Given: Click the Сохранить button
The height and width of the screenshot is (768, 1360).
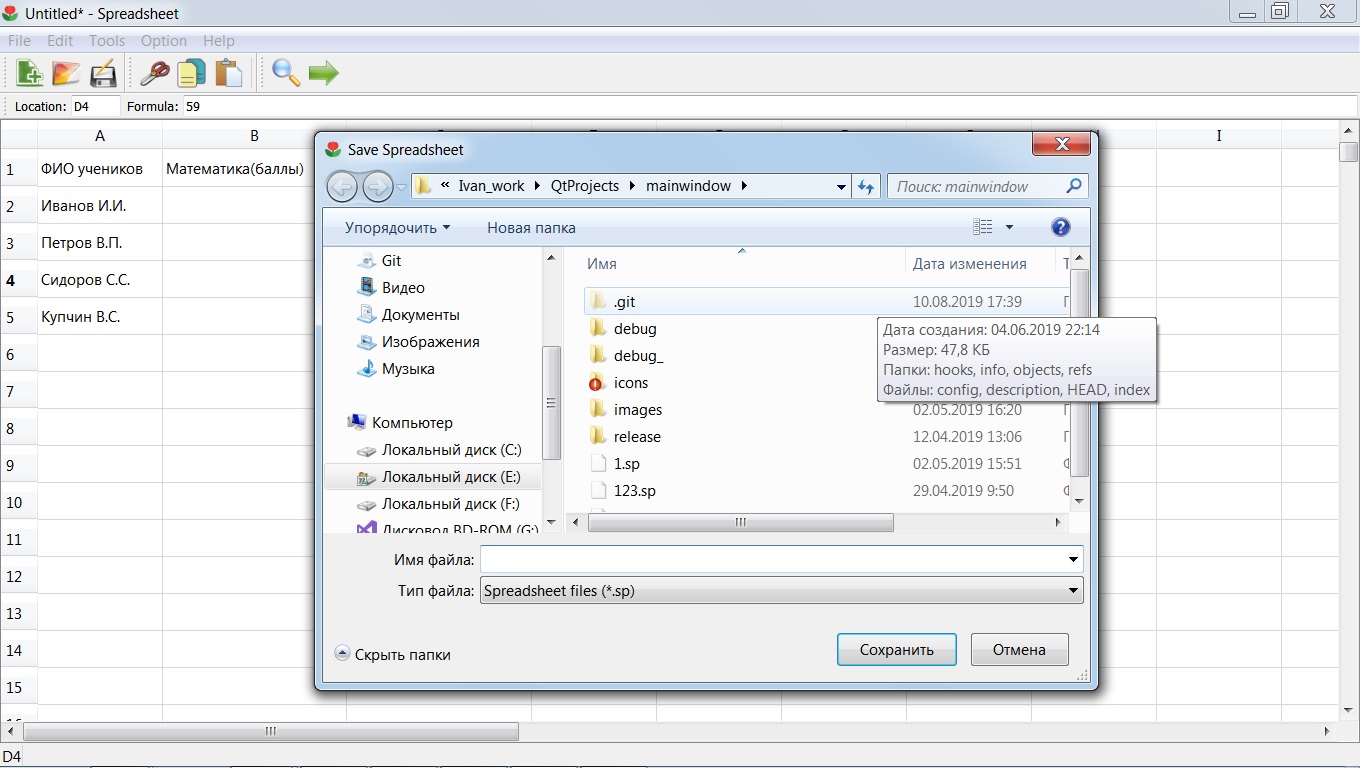Looking at the screenshot, I should tap(897, 650).
